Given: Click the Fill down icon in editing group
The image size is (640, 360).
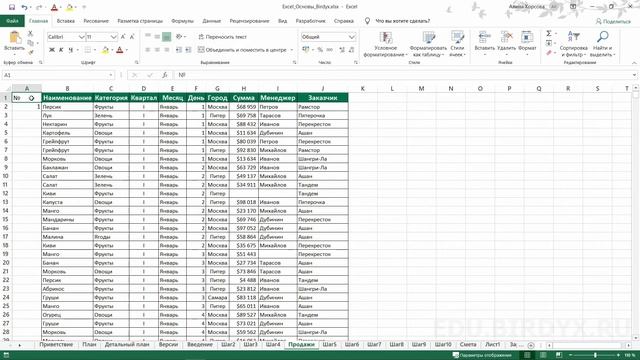Looking at the screenshot, I should 549,43.
